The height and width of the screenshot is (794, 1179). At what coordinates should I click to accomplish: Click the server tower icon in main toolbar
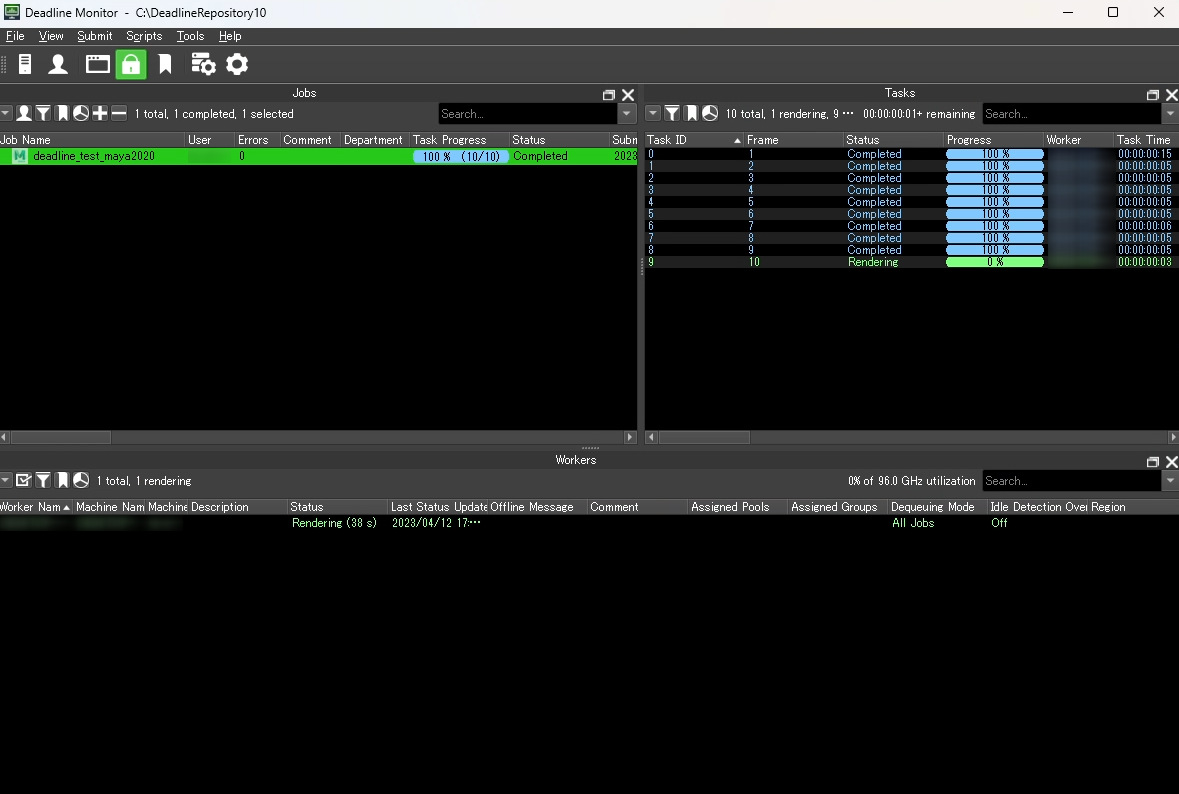point(25,65)
